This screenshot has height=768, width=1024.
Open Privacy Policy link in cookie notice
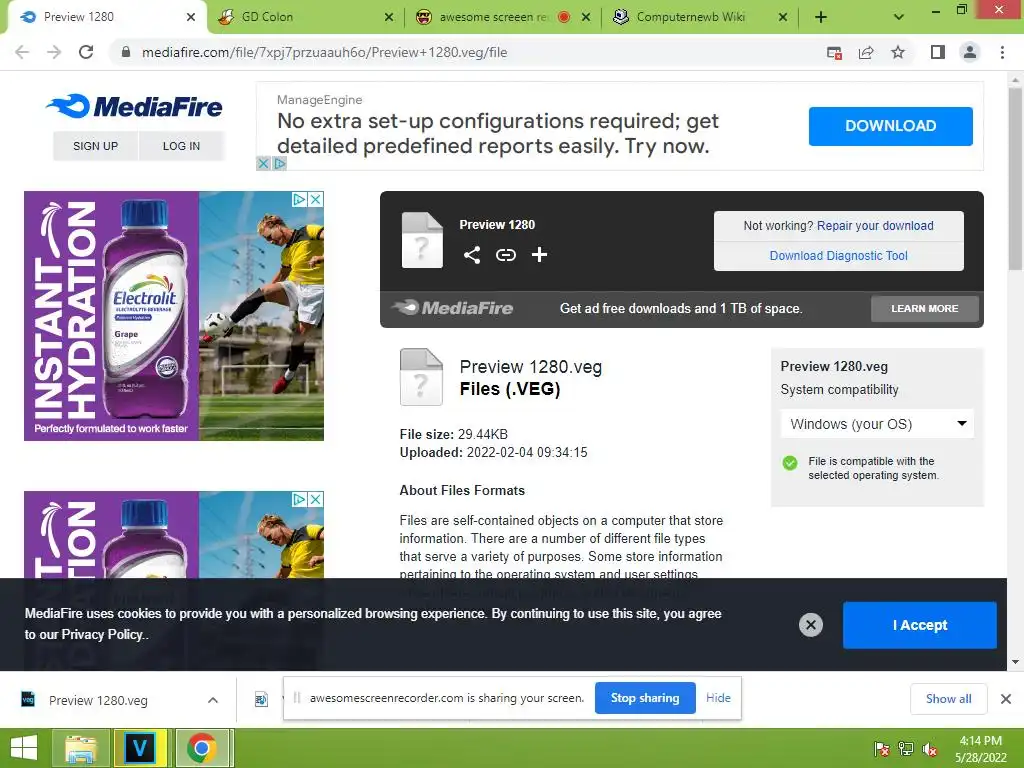tap(101, 635)
